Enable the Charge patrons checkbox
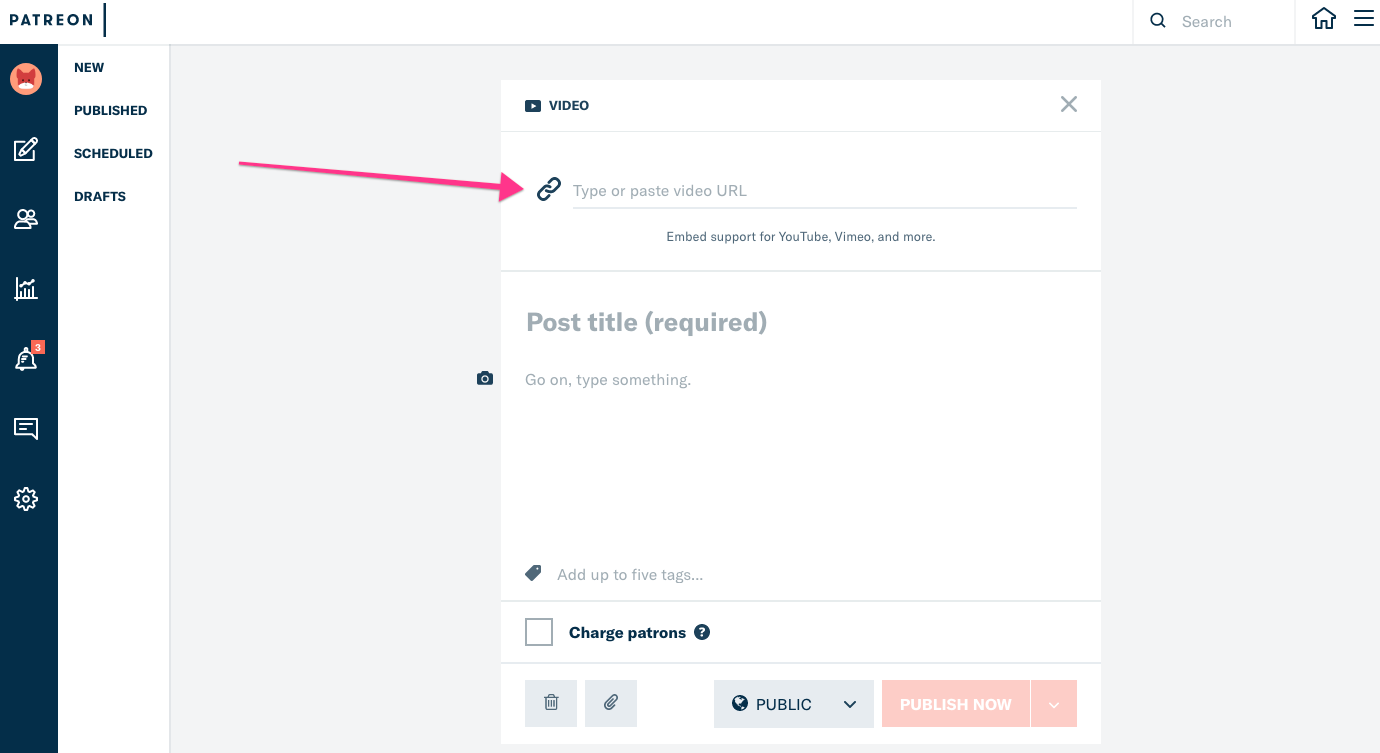This screenshot has height=753, width=1380. point(539,632)
